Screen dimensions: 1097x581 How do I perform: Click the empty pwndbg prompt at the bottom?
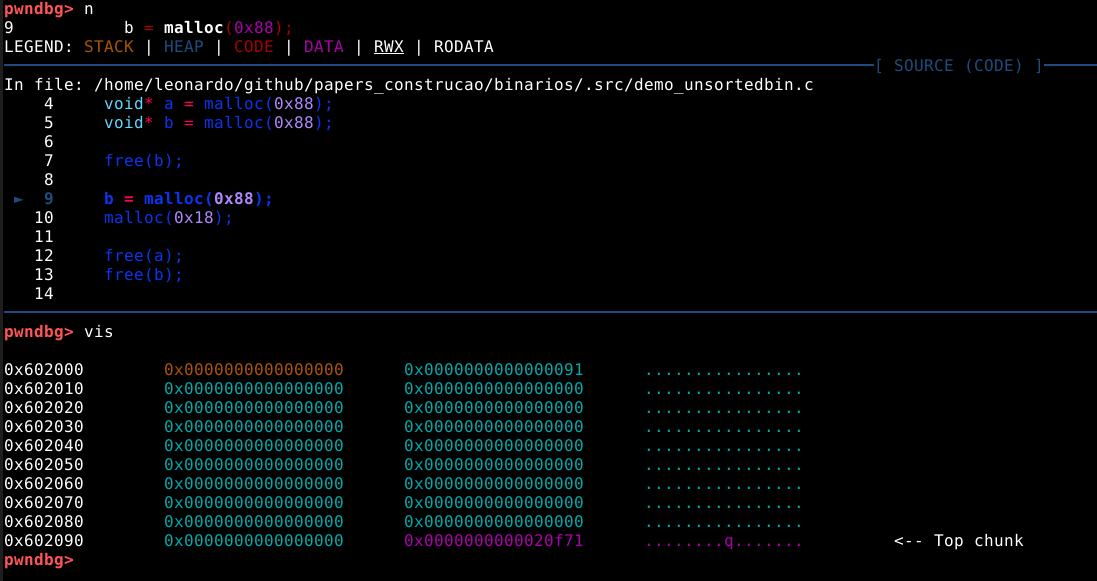[38, 560]
